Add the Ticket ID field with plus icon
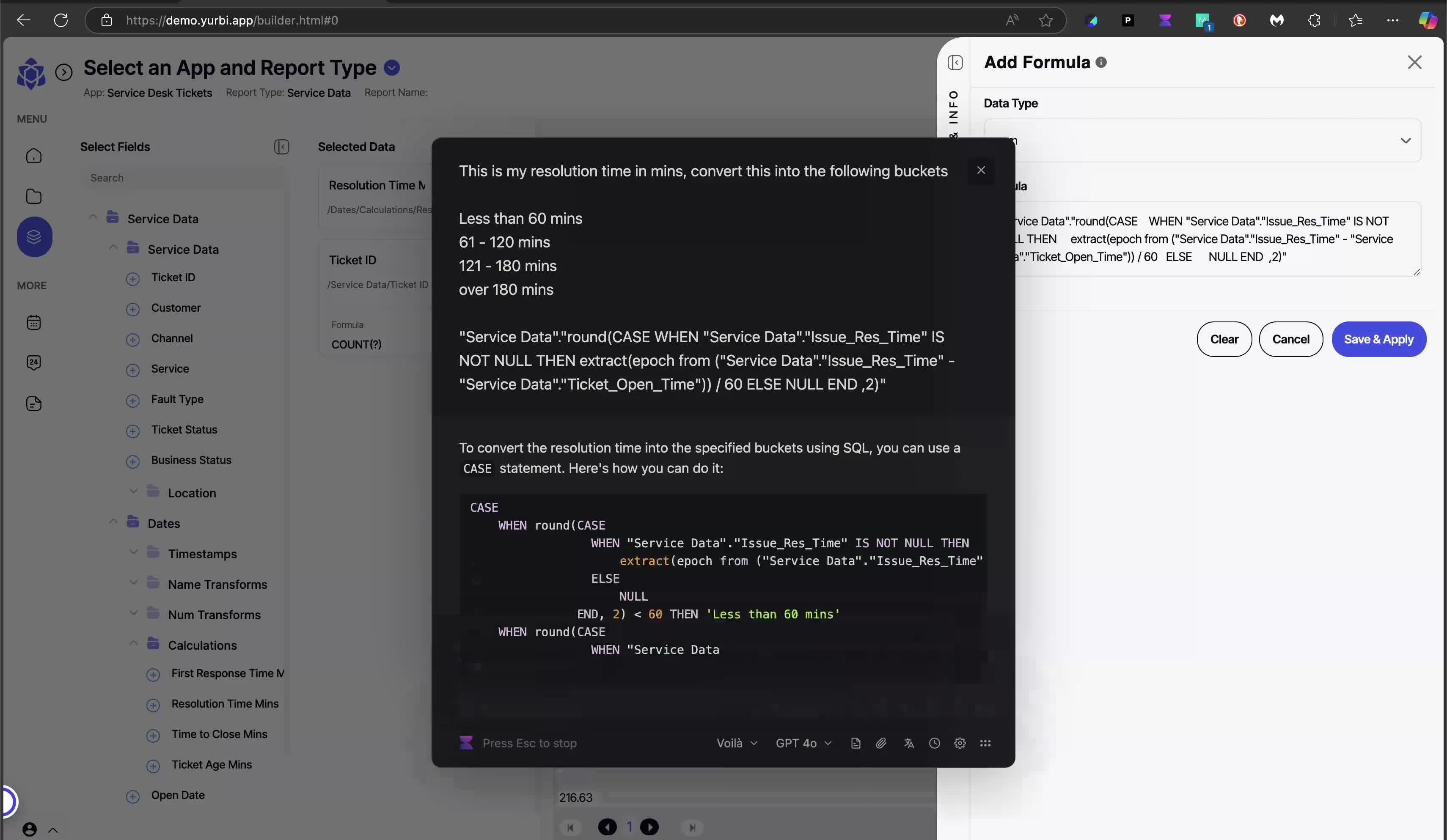1447x840 pixels. (133, 278)
